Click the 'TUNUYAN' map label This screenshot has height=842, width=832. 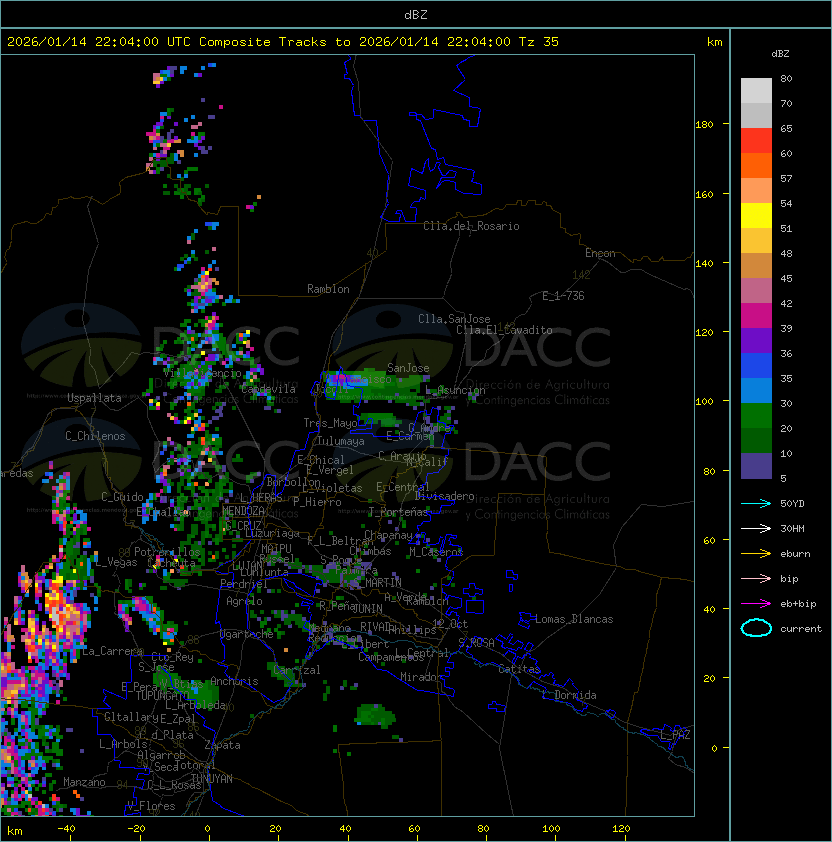[212, 779]
